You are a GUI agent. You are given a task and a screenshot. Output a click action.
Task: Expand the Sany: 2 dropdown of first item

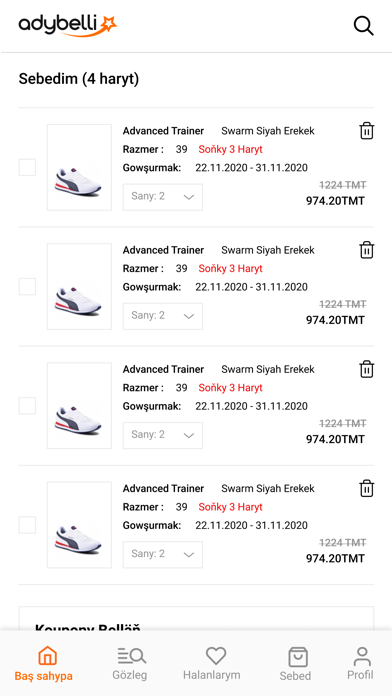click(x=163, y=197)
